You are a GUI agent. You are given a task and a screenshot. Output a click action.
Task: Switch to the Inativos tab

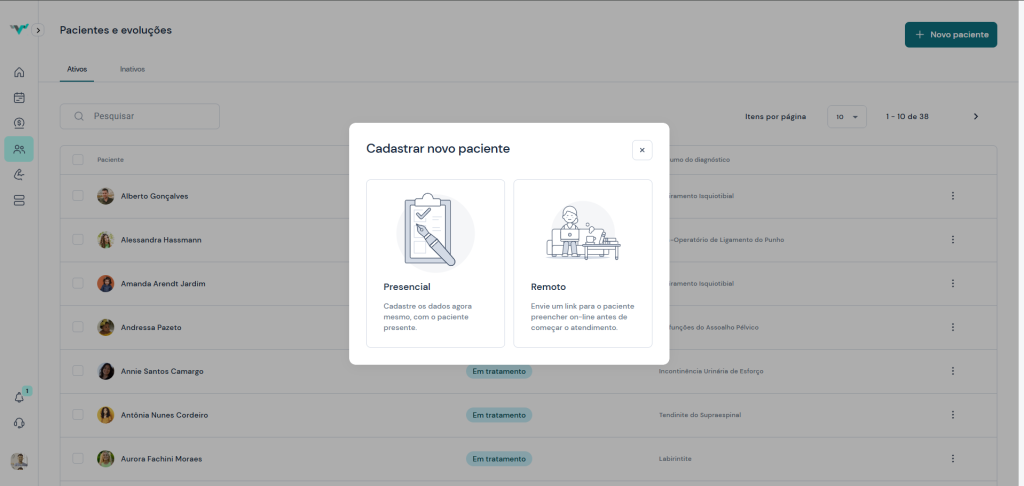(x=133, y=70)
